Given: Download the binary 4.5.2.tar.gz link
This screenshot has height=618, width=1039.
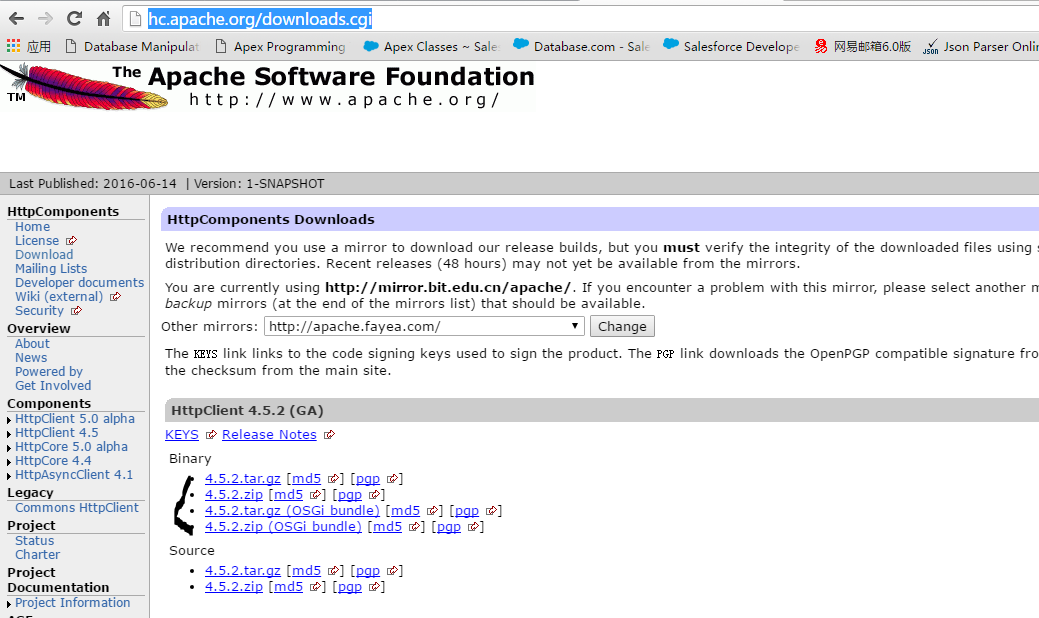Looking at the screenshot, I should click(x=243, y=478).
